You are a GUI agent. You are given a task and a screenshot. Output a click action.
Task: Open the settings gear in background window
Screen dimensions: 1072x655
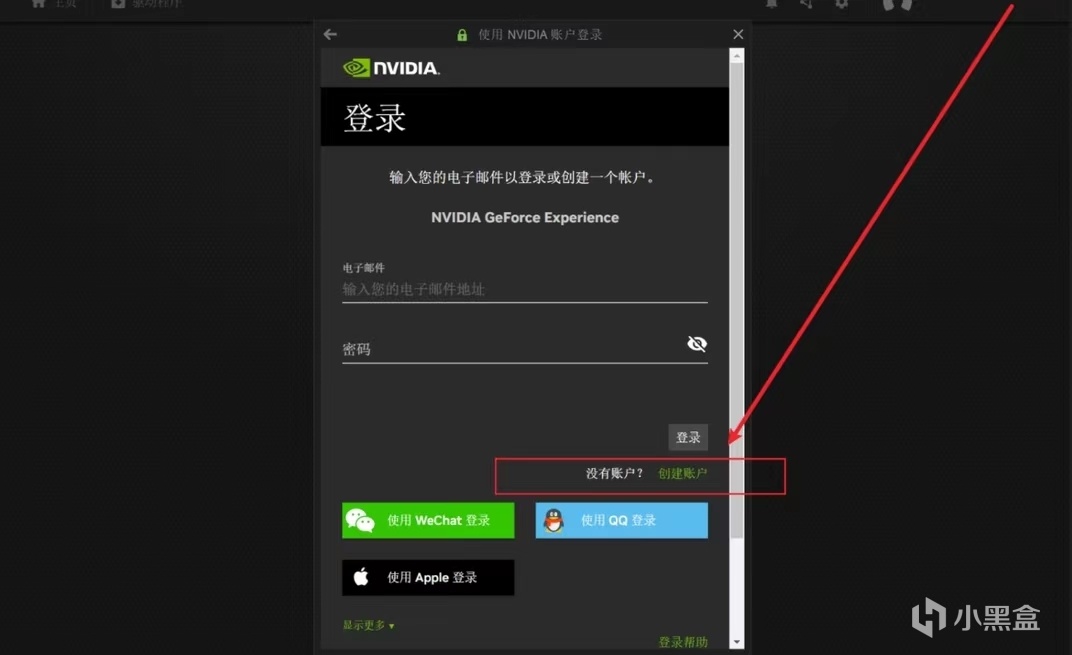tap(842, 4)
